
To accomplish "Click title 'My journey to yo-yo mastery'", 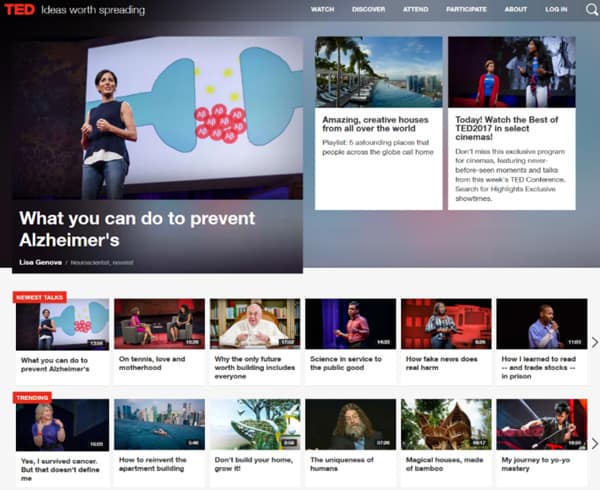I will [536, 464].
